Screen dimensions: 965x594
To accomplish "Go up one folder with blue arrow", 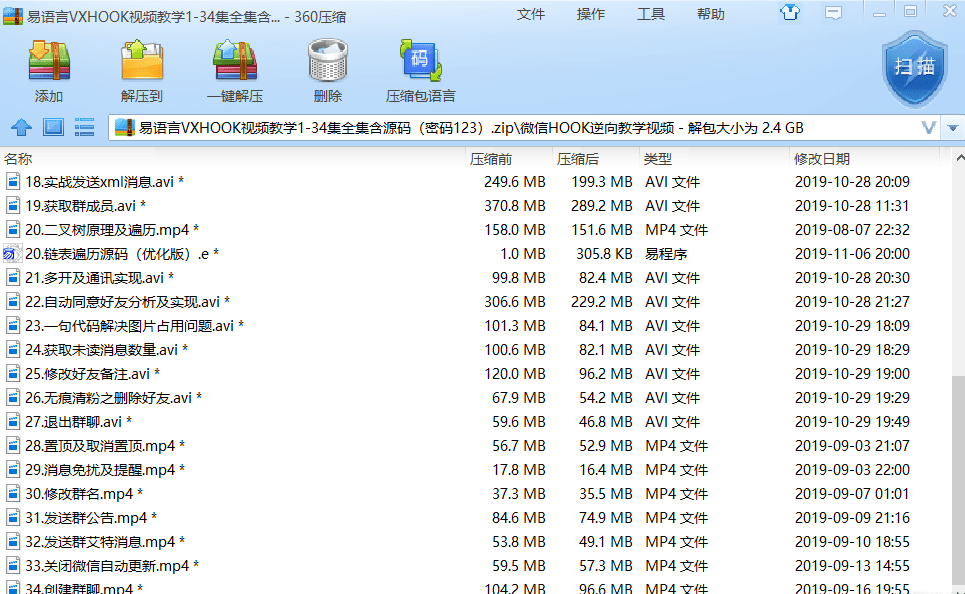I will (x=21, y=128).
